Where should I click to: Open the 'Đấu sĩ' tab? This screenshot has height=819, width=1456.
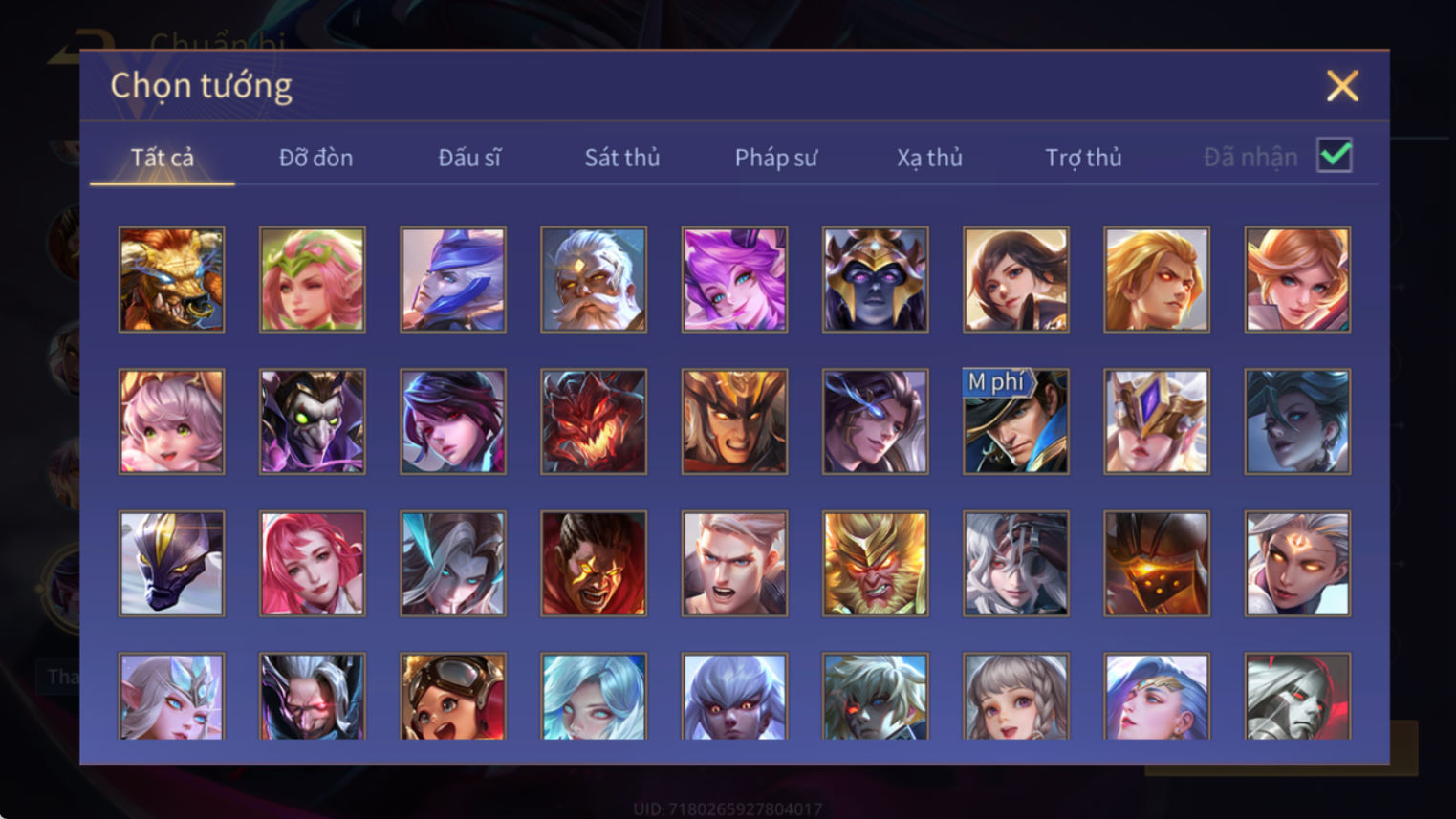(469, 158)
